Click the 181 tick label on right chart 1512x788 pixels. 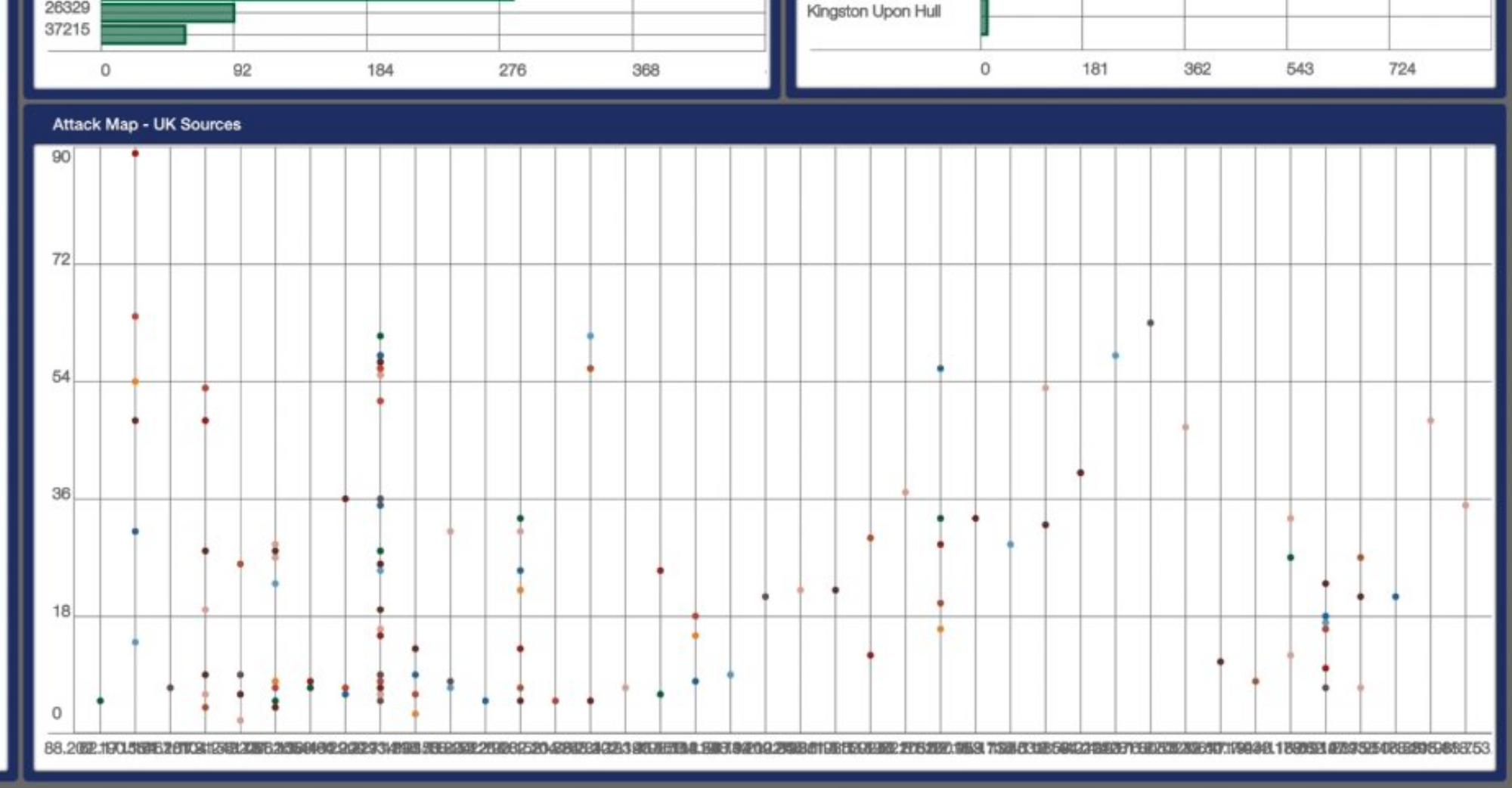tap(1094, 69)
